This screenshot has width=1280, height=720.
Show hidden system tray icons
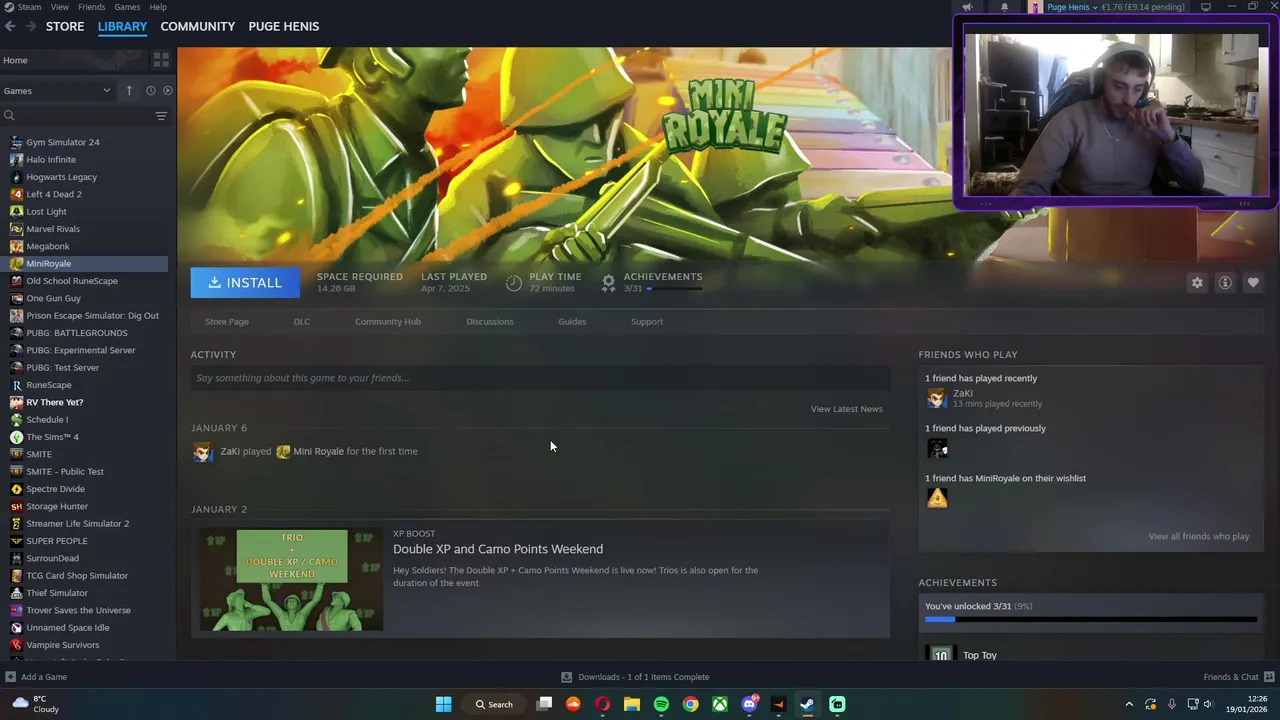point(1129,704)
